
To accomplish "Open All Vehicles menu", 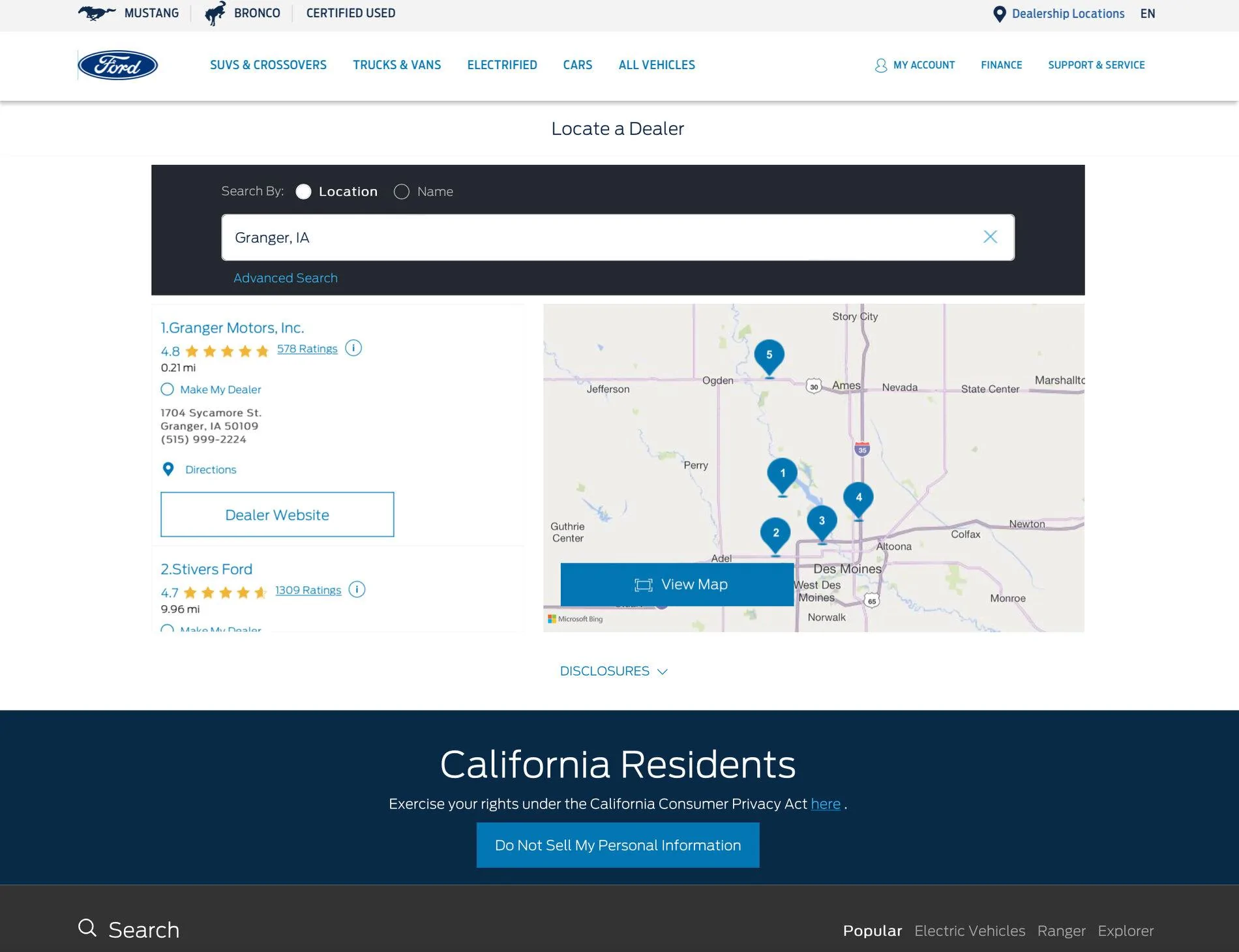I will tap(657, 65).
